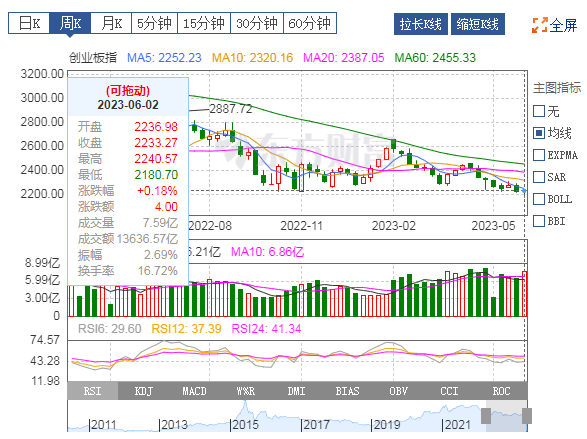The image size is (587, 439).
Task: Click the 2022-11 date axis label
Action: [301, 226]
